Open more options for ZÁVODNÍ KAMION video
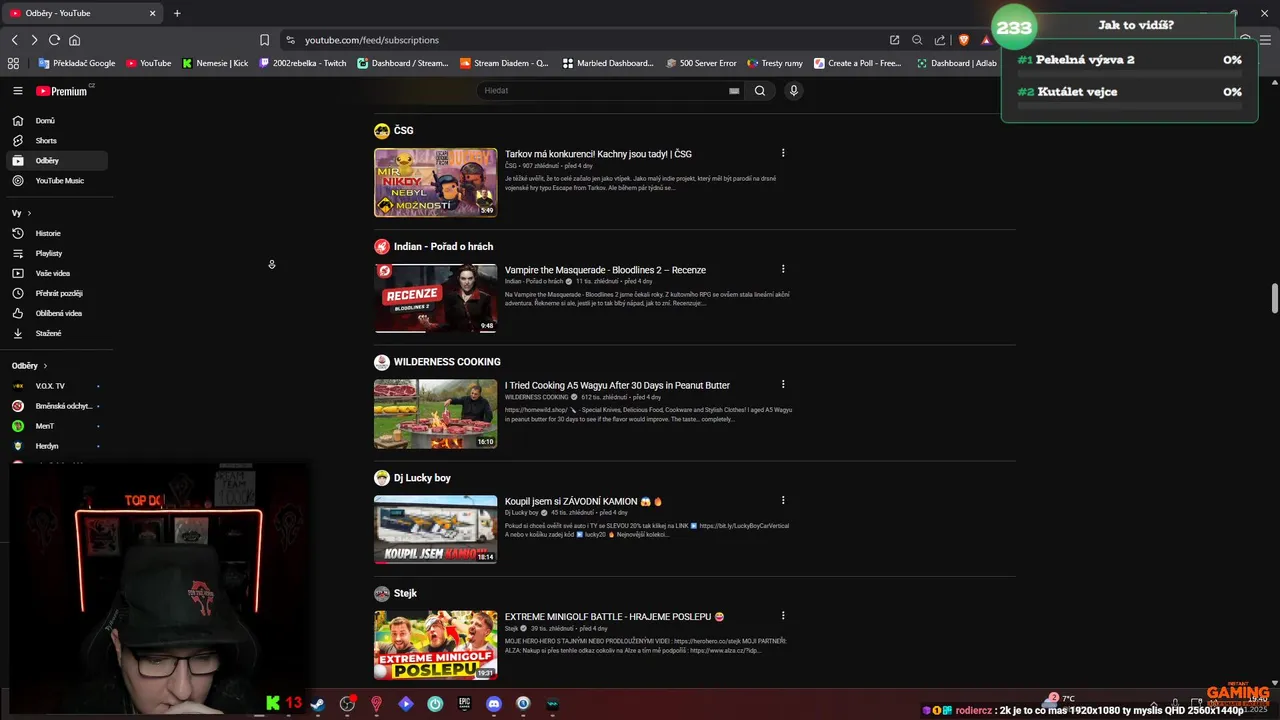 tap(783, 500)
